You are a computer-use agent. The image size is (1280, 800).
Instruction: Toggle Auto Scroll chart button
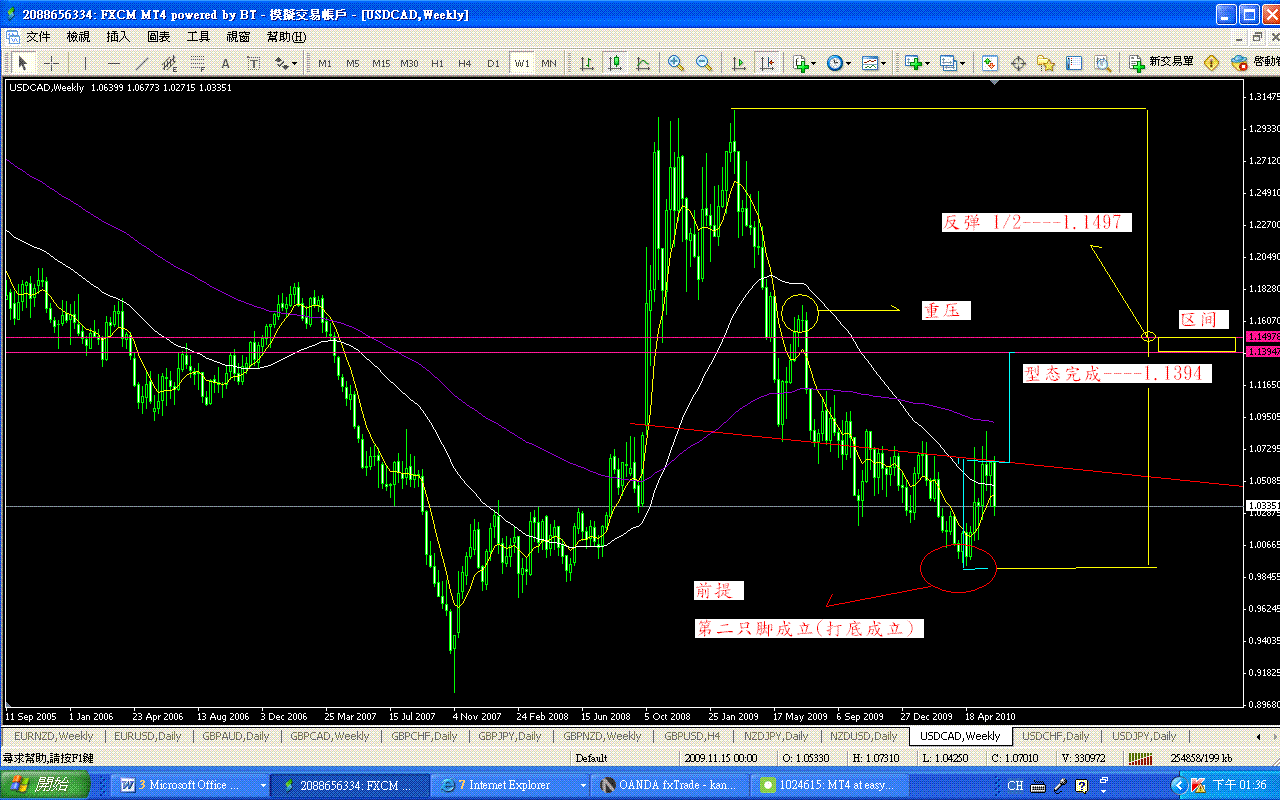coord(739,63)
